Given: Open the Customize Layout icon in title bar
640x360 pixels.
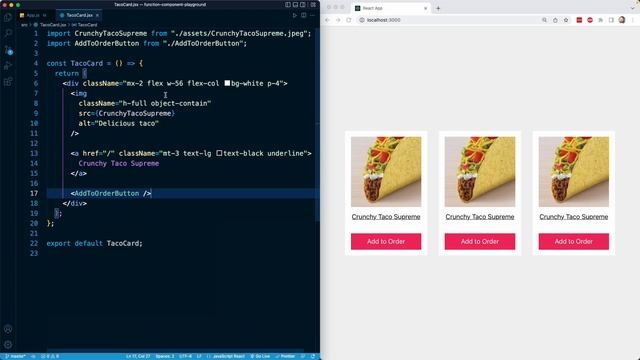Looking at the screenshot, I should (x=313, y=4).
